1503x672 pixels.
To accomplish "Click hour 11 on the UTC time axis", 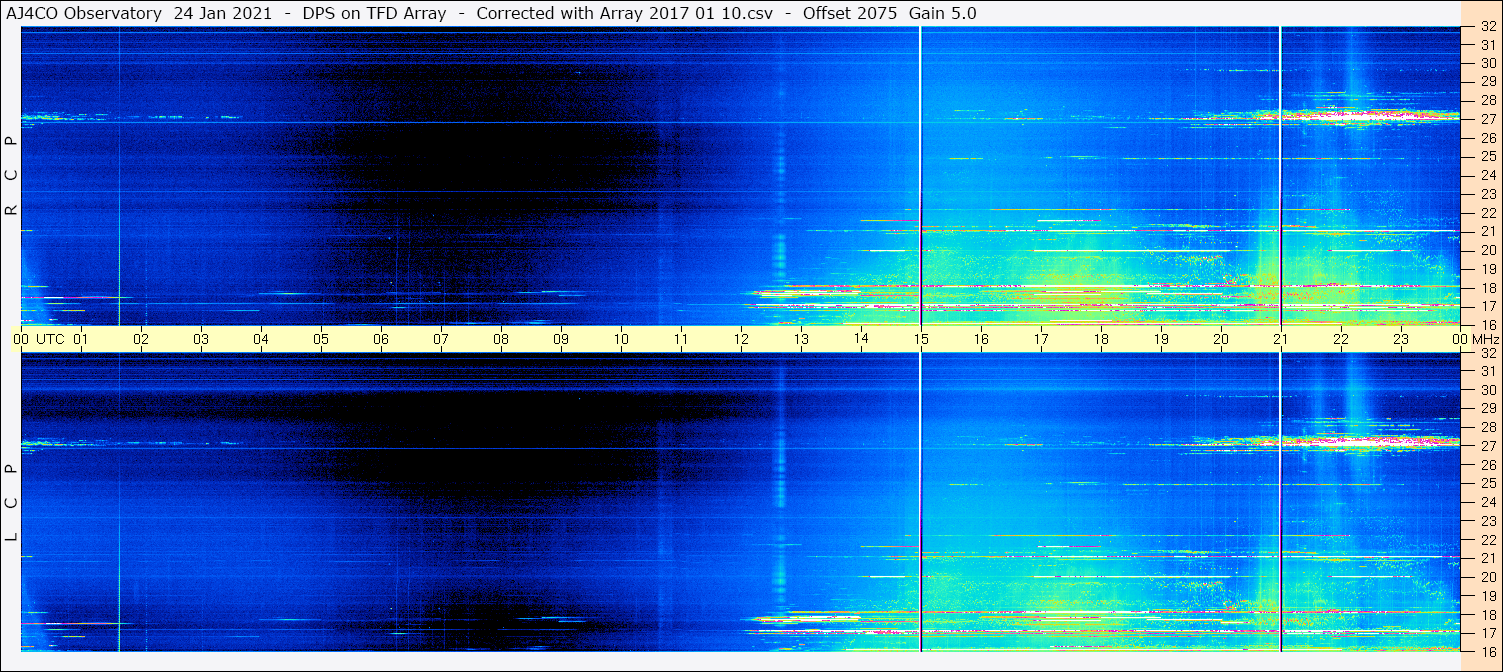I will point(681,339).
